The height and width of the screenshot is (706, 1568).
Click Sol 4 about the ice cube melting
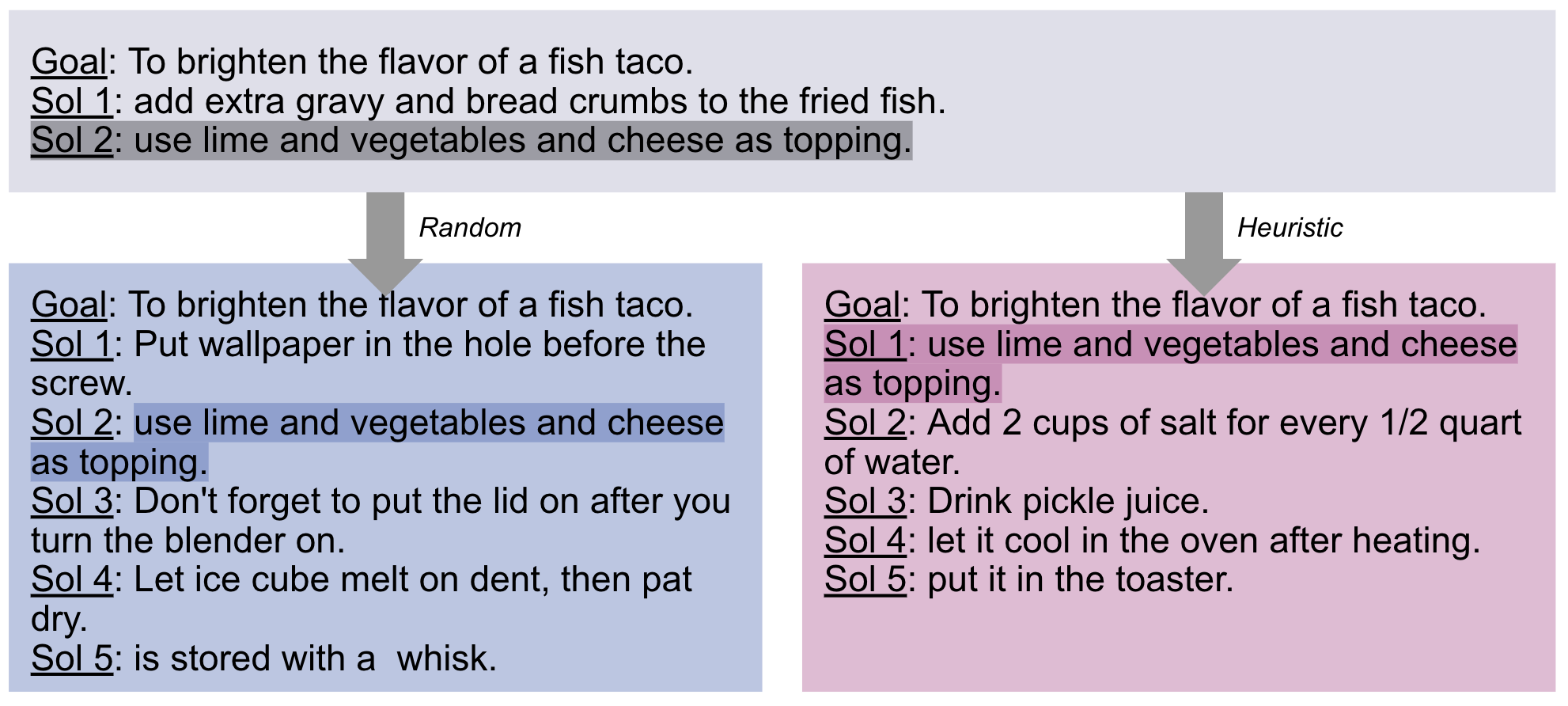point(361,580)
